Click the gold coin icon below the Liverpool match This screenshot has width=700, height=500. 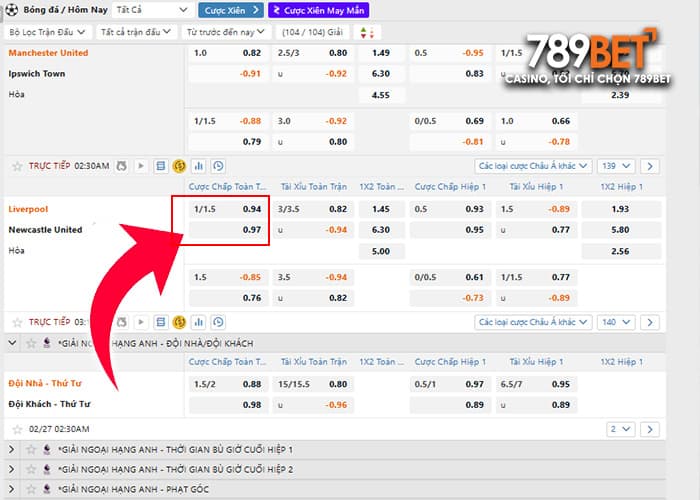click(x=179, y=322)
